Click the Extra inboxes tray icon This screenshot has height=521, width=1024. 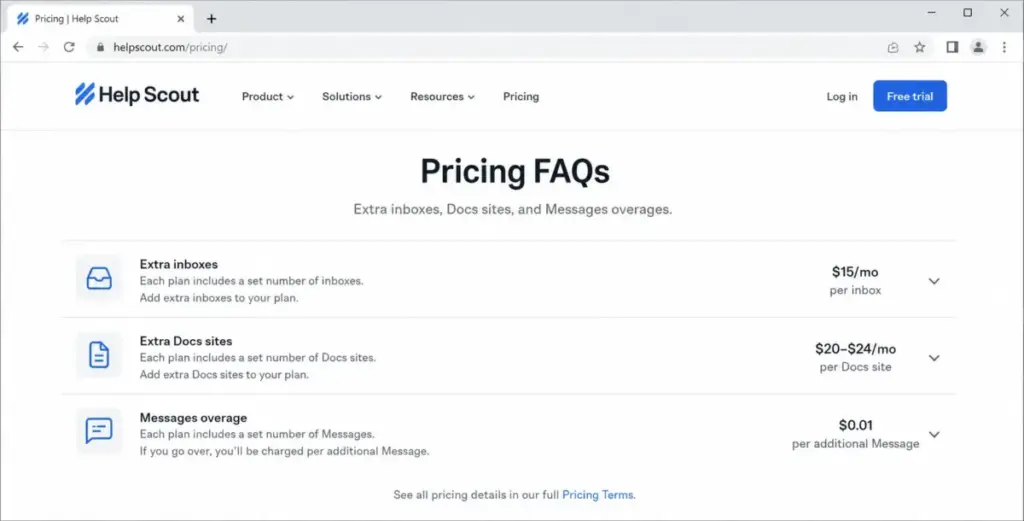tap(99, 279)
